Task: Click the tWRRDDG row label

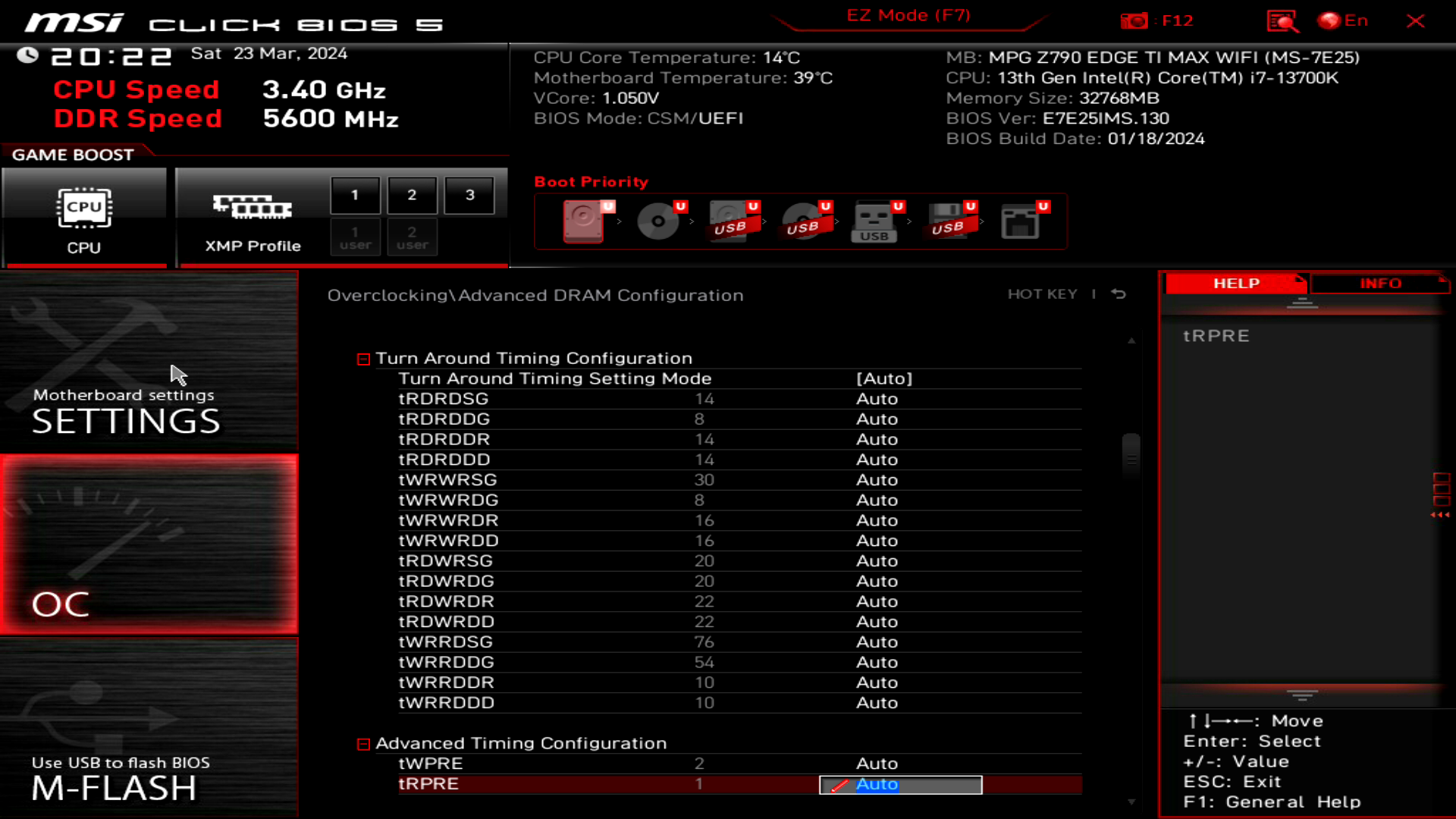Action: pos(446,663)
